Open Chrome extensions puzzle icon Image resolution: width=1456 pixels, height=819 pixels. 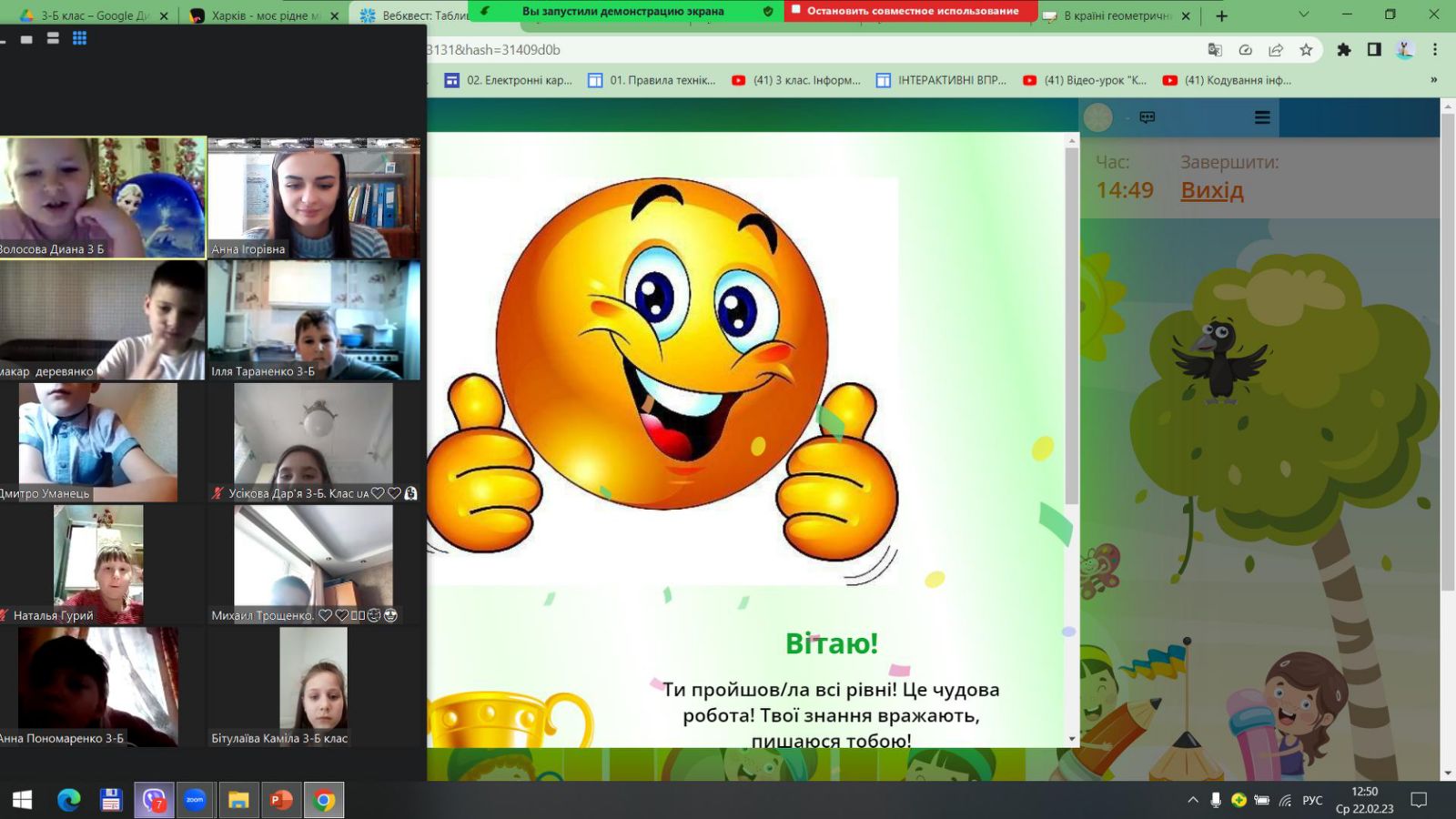coord(1343,50)
